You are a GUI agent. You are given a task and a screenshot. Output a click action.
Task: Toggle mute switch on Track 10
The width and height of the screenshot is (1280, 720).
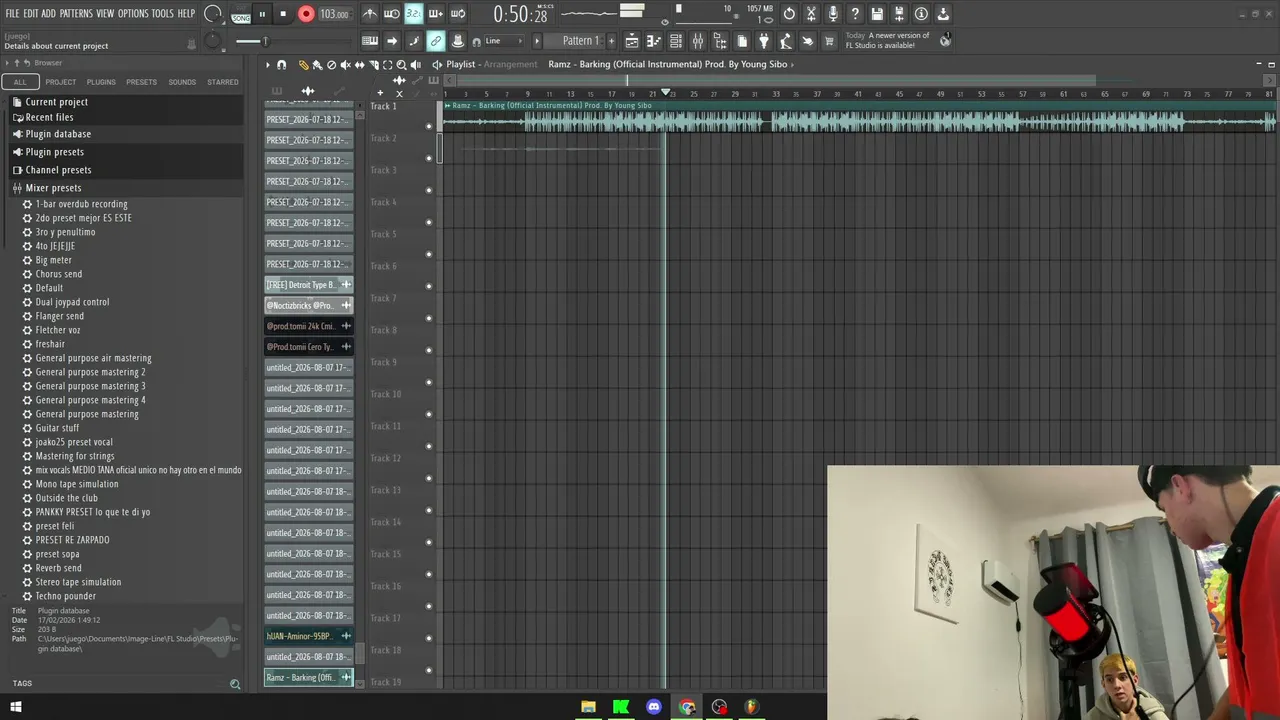(429, 413)
